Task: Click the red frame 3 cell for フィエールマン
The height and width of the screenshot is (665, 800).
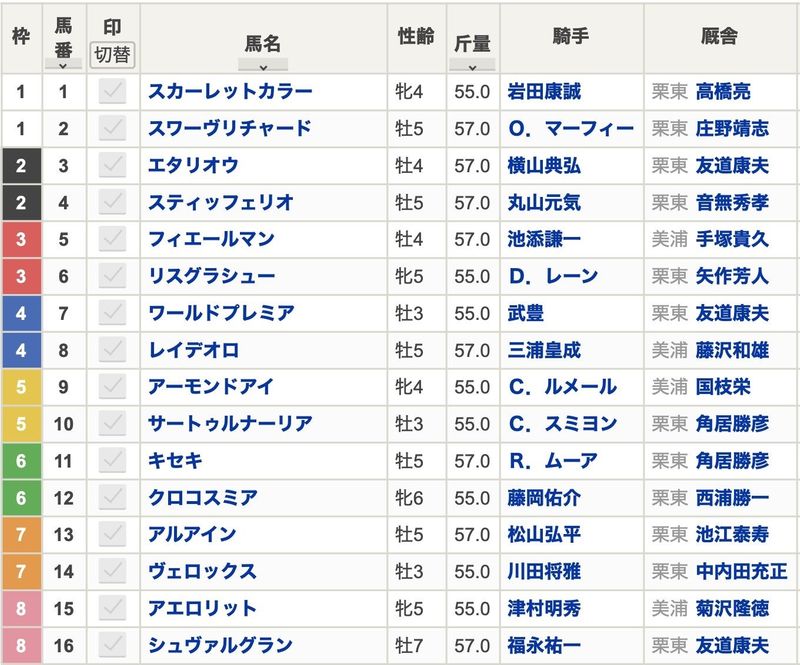Action: pos(21,239)
